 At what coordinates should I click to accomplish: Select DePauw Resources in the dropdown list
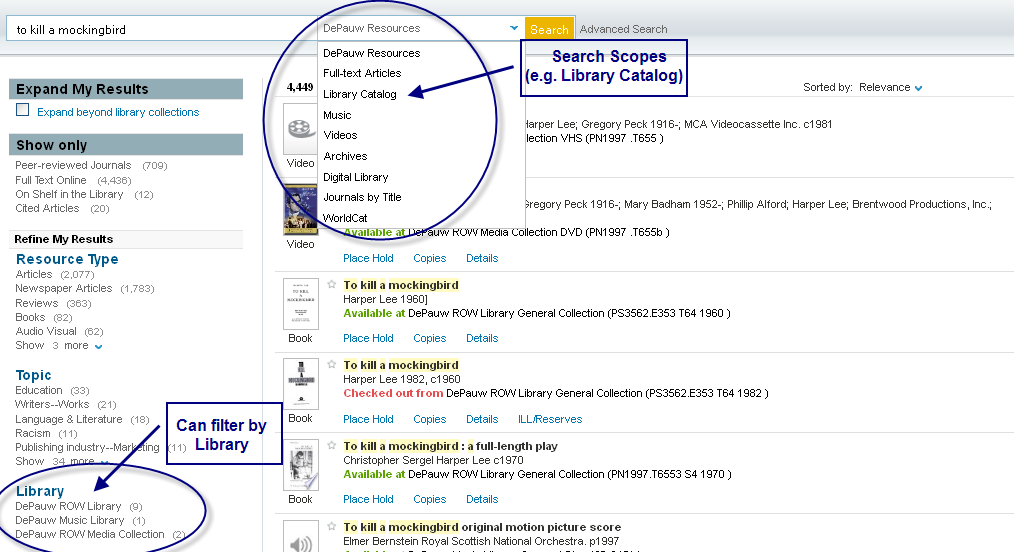coord(371,53)
